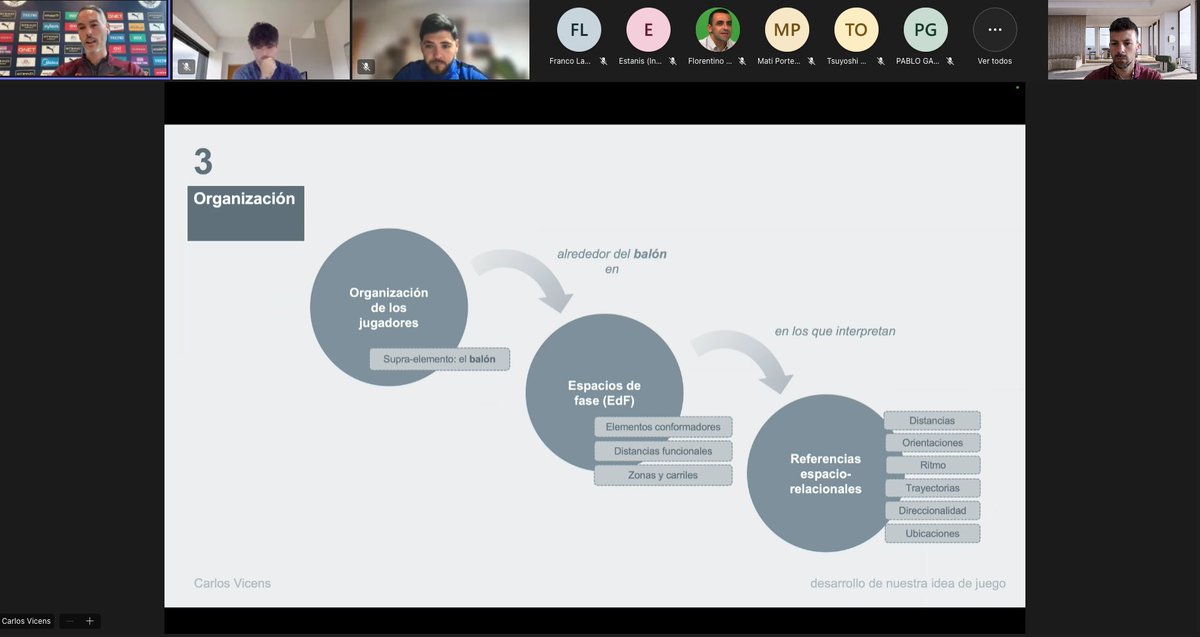Click 'Zonas y carriles' label

tap(663, 475)
